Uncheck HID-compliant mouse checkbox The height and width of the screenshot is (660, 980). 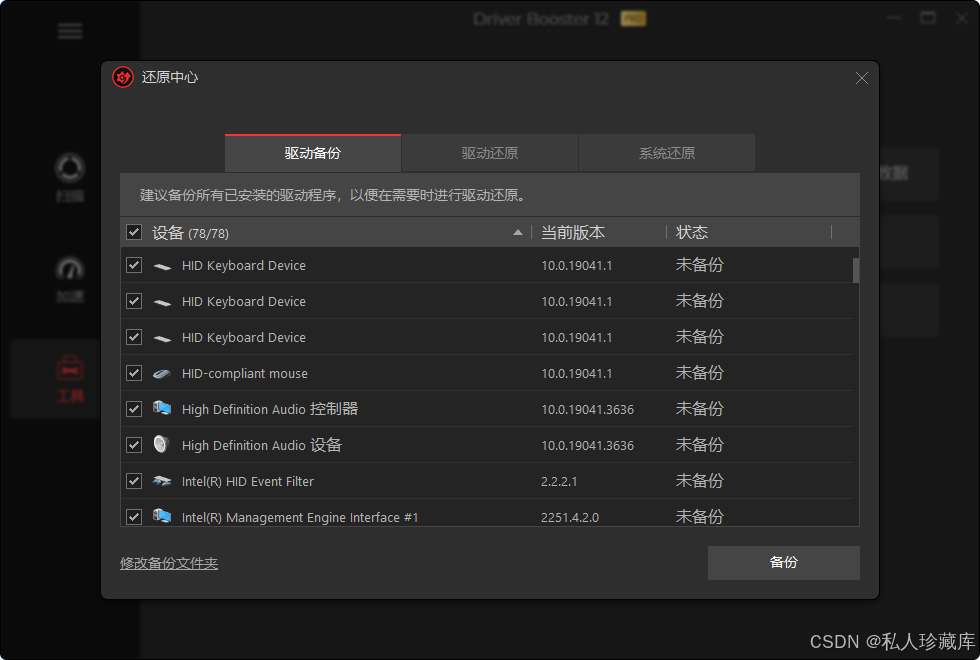pyautogui.click(x=134, y=373)
